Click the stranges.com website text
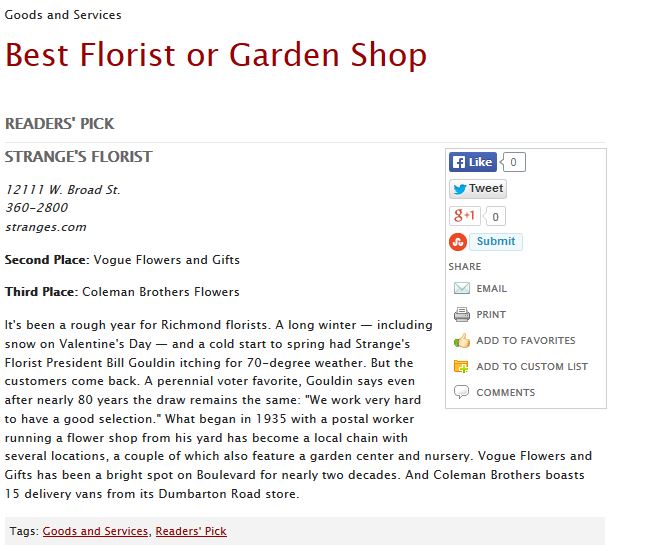Viewport: 663px width, 545px height. click(x=46, y=227)
